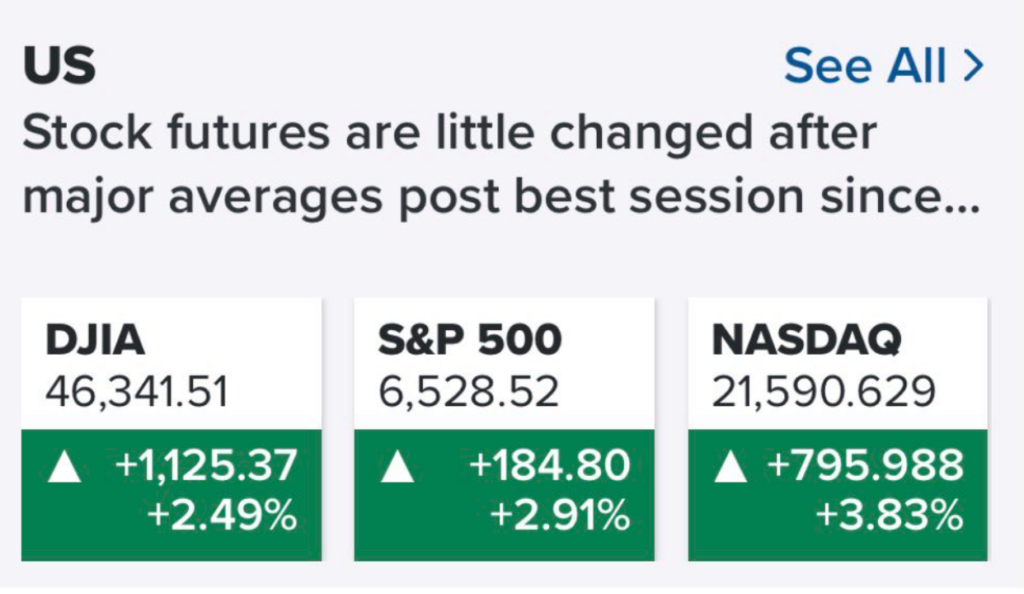Click the US section heading
1024x594 pixels.
click(x=59, y=66)
